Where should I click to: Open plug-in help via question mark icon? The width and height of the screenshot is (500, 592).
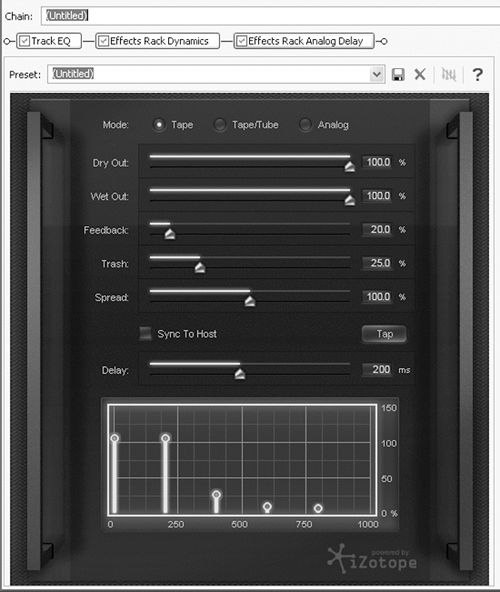point(478,74)
